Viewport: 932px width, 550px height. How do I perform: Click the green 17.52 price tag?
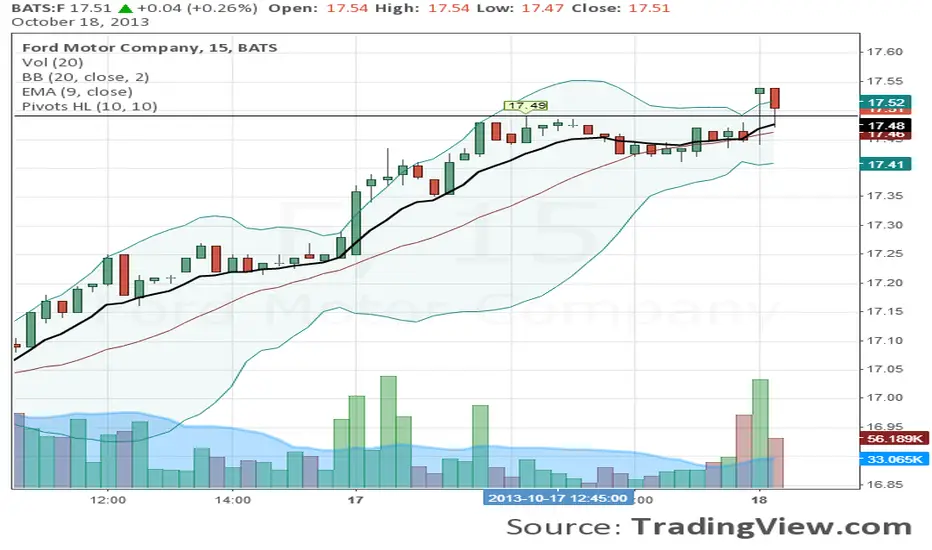pos(886,102)
